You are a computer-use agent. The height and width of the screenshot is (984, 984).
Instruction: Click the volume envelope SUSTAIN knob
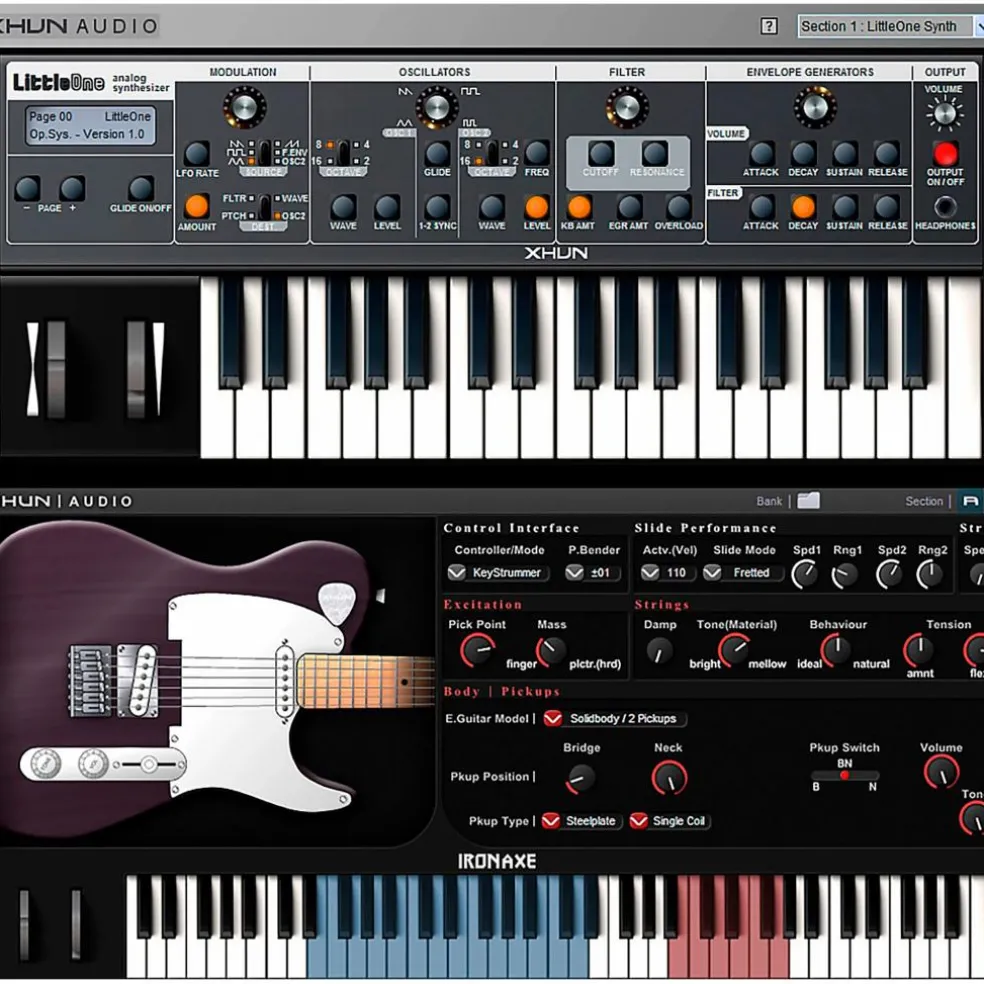point(845,153)
